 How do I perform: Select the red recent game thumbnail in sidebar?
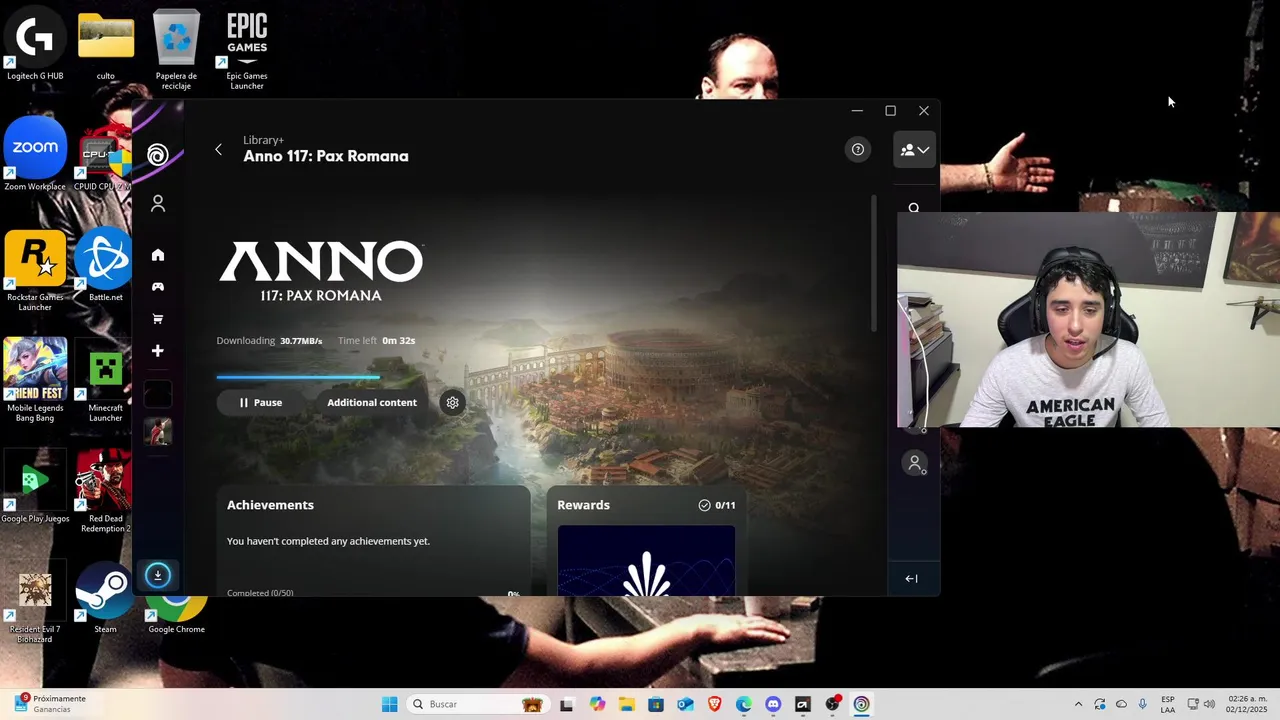pyautogui.click(x=157, y=432)
